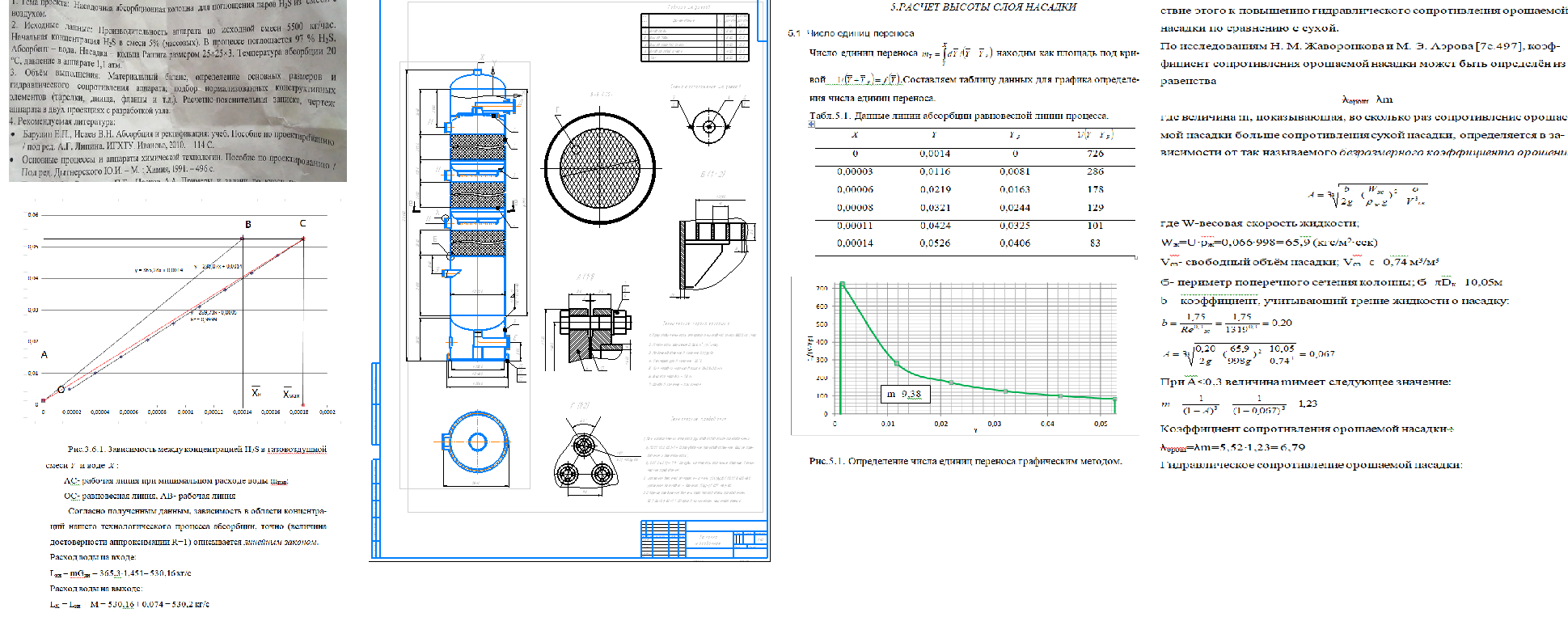Click the table caption starting "Табл.5.1."

[958, 116]
